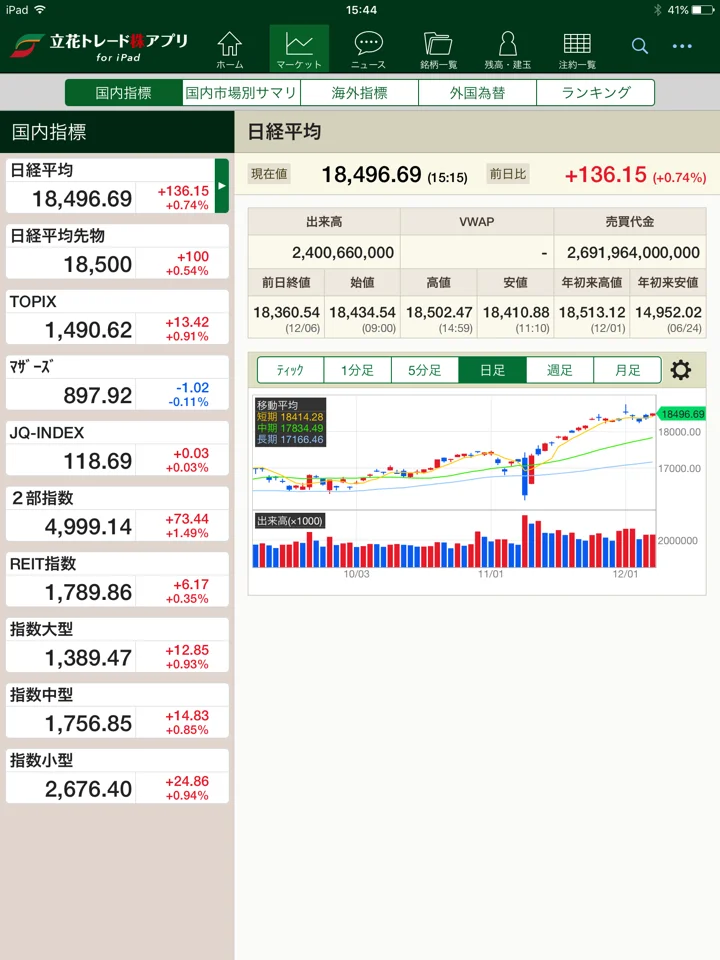
Task: Select 指数中型 index row
Action: (117, 710)
